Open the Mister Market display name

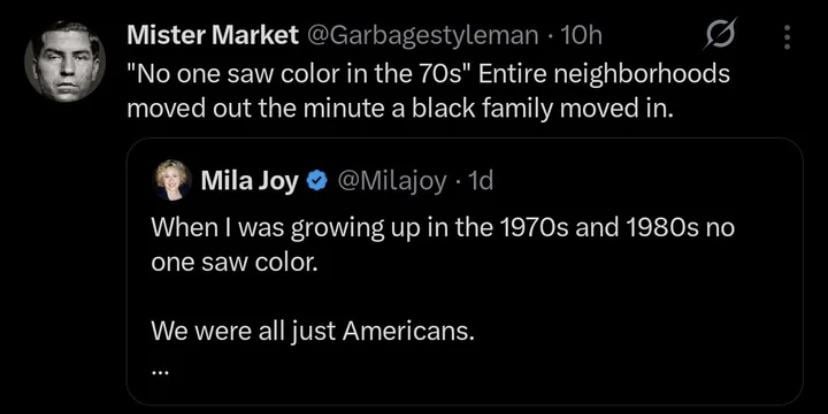pyautogui.click(x=212, y=37)
